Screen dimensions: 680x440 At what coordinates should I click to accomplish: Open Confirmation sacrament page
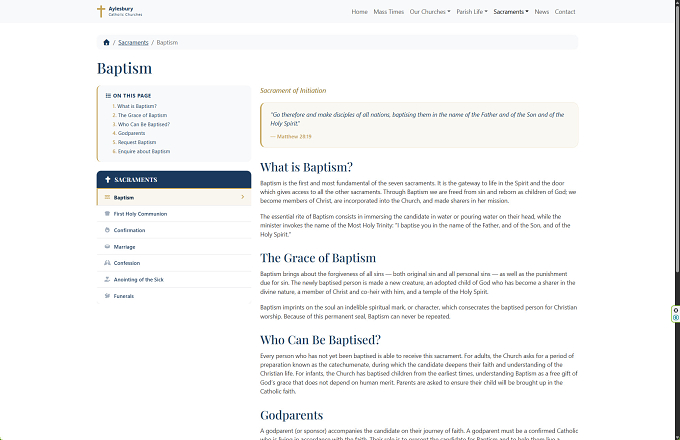click(174, 230)
